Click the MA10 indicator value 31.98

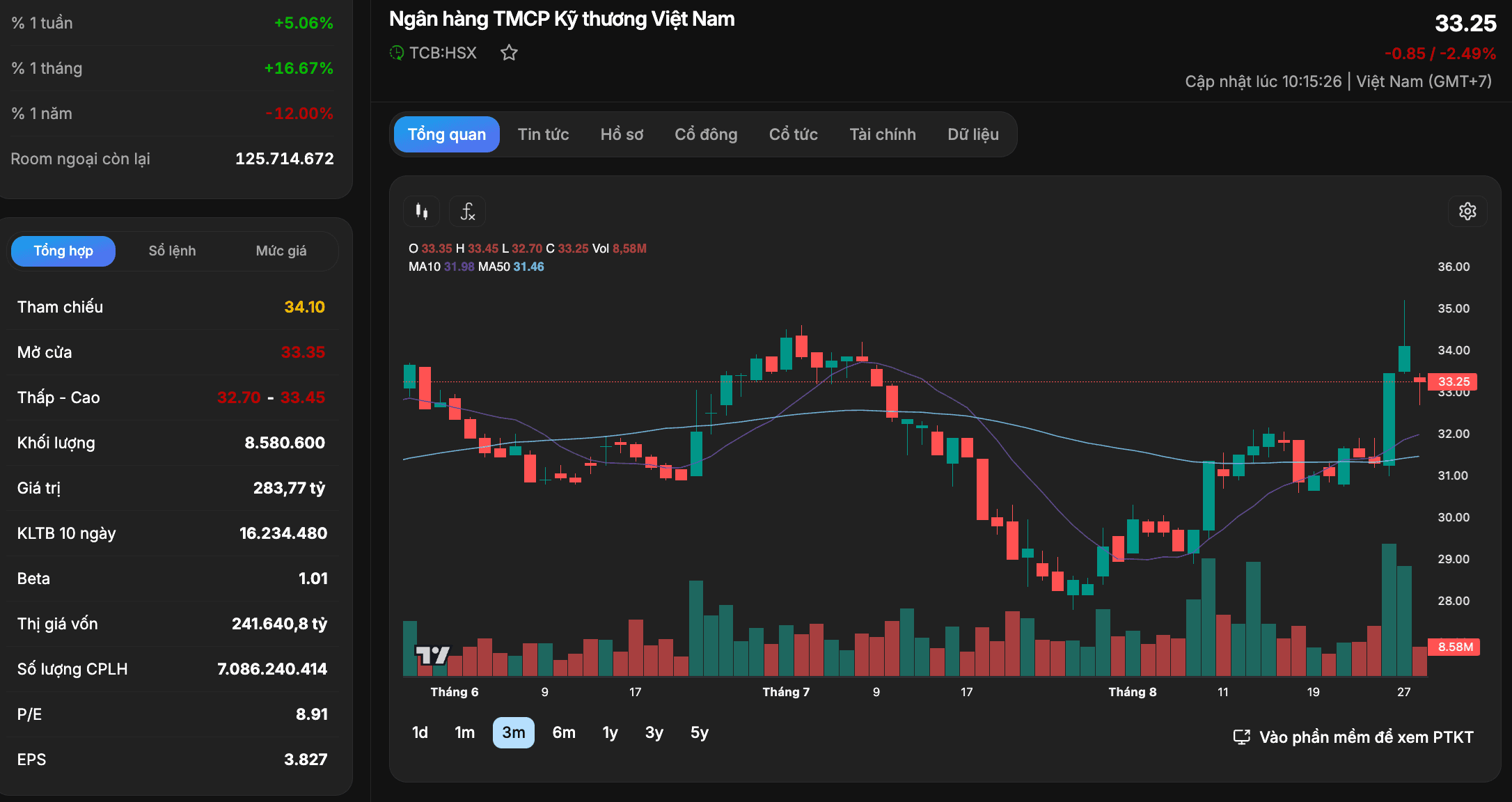tap(459, 267)
